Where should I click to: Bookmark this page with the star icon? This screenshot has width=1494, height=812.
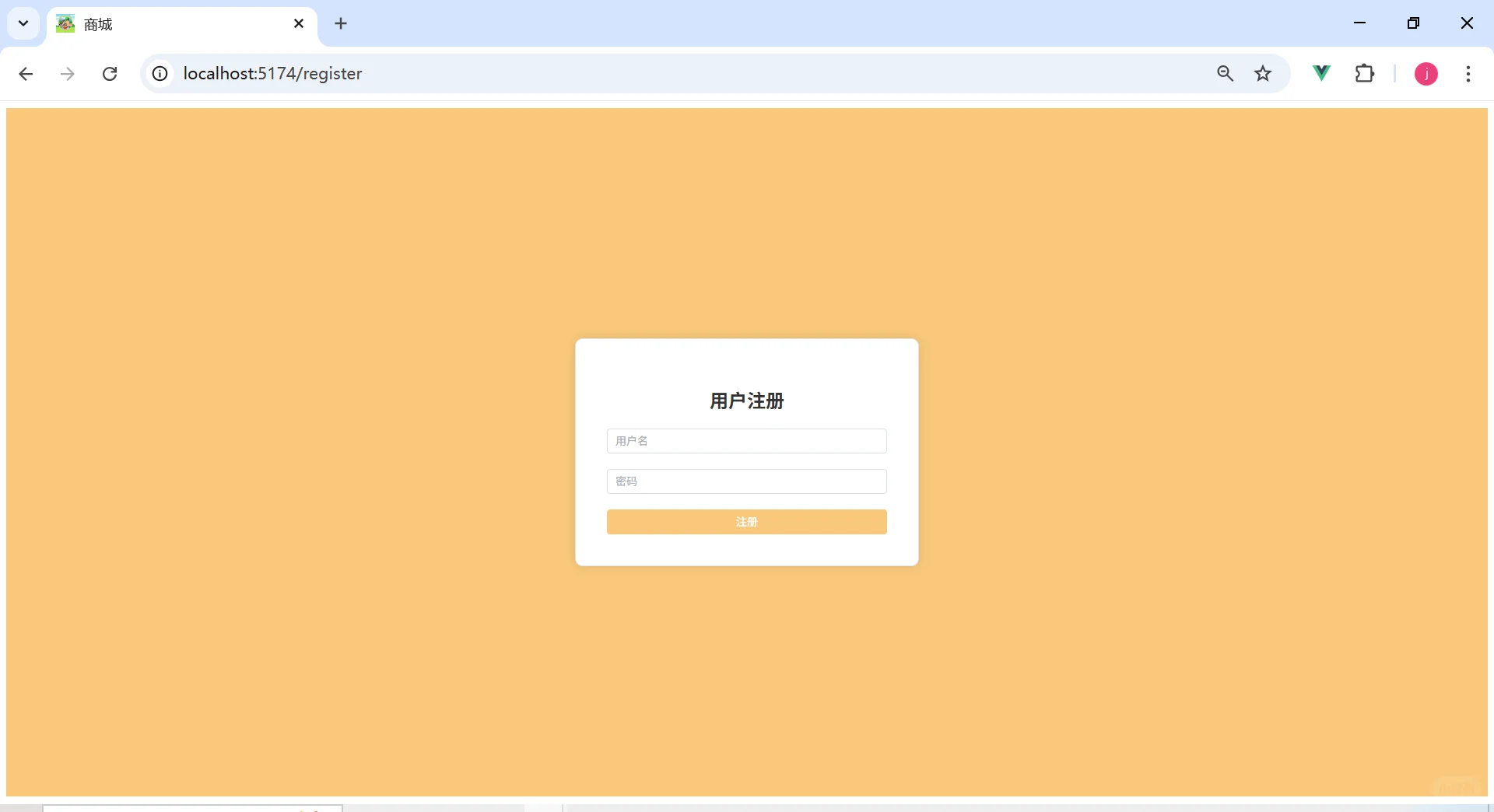[x=1263, y=74]
